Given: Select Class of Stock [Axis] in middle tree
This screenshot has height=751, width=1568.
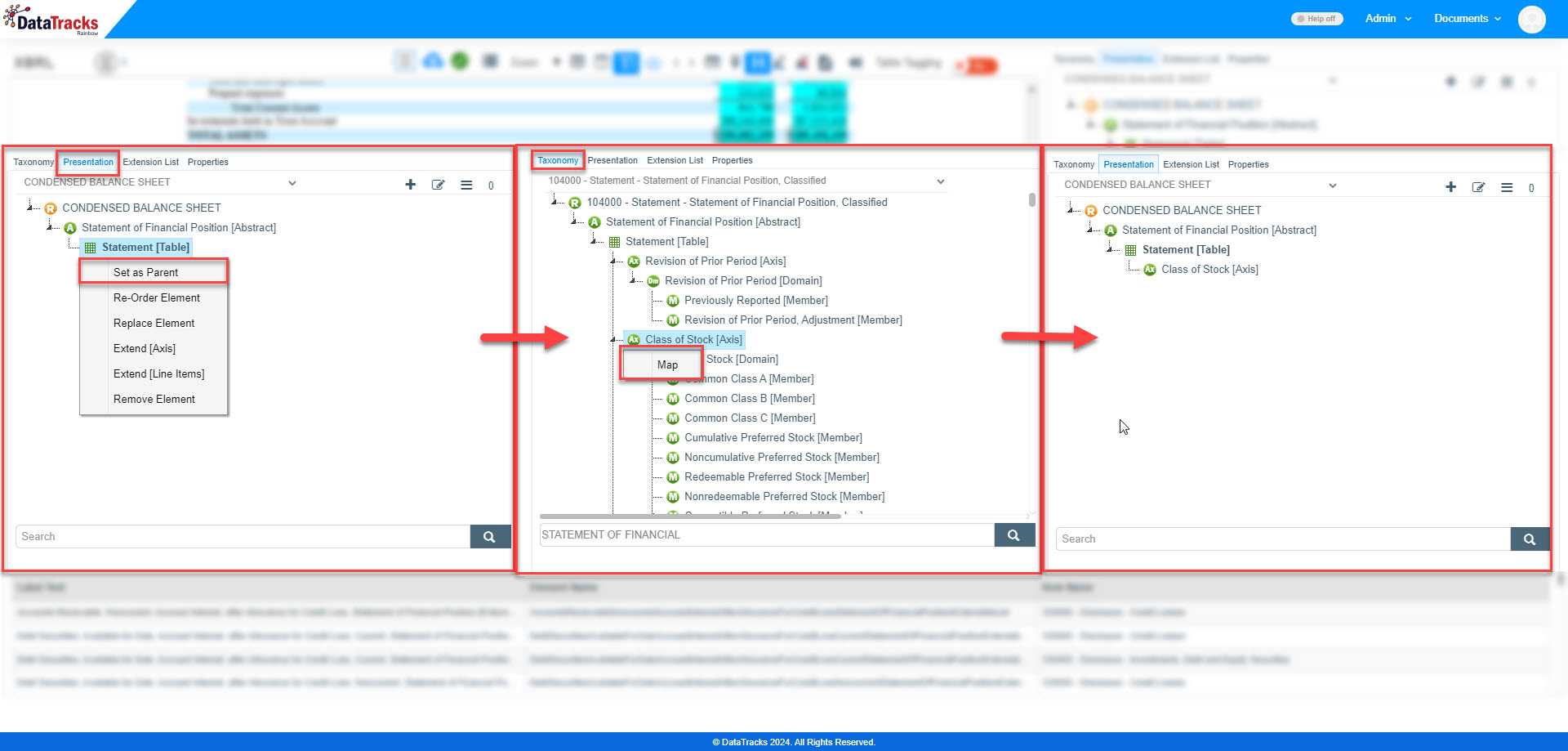Looking at the screenshot, I should (x=693, y=339).
